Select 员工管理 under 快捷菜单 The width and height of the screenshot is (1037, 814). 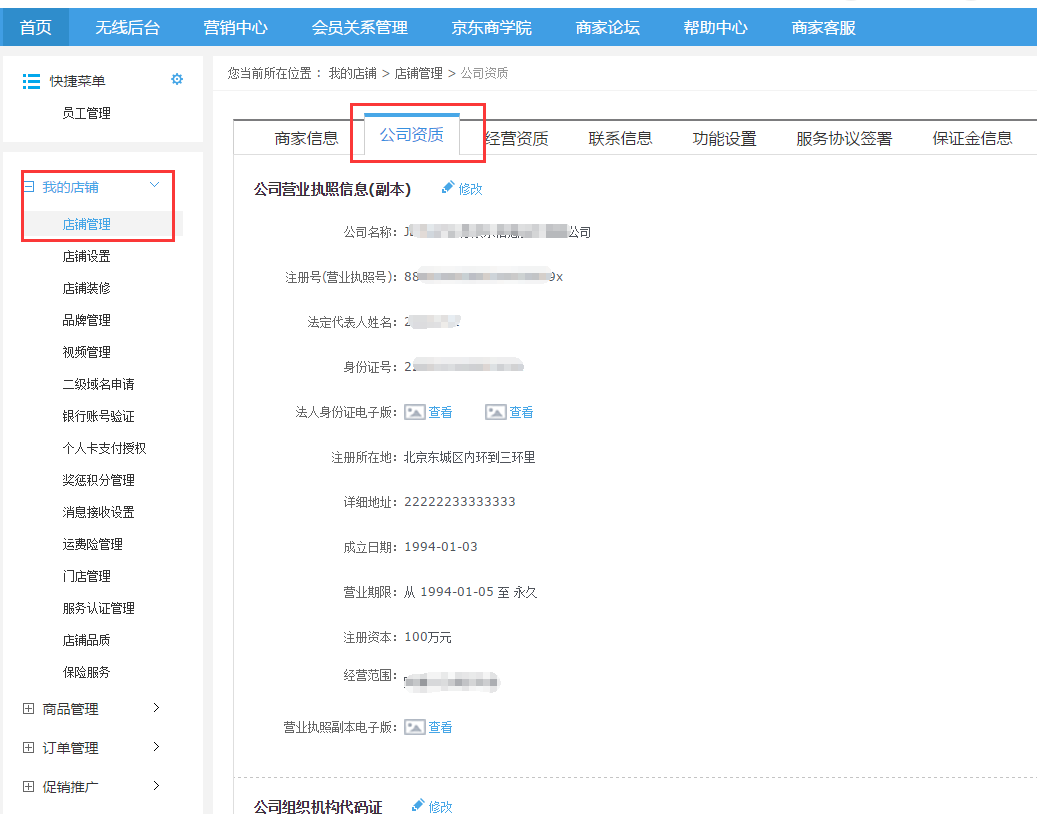coord(86,113)
